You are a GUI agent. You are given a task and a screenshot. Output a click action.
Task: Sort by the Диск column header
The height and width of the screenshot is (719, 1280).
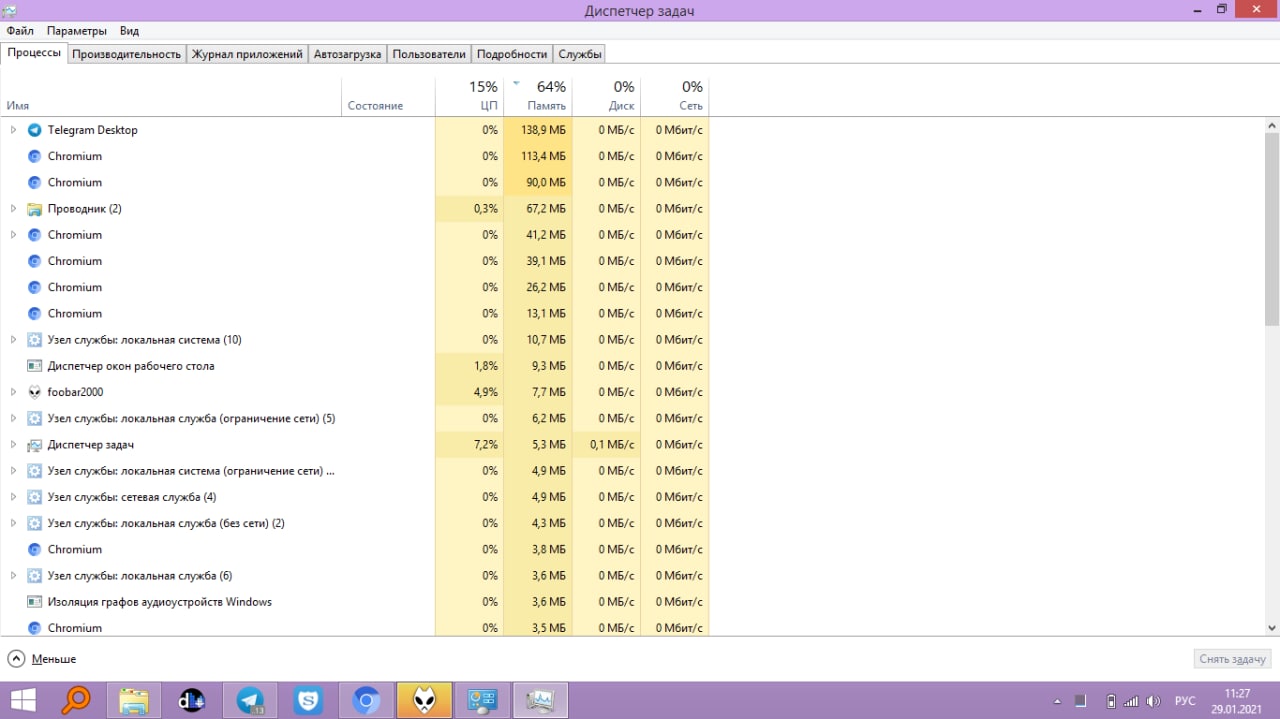[607, 96]
